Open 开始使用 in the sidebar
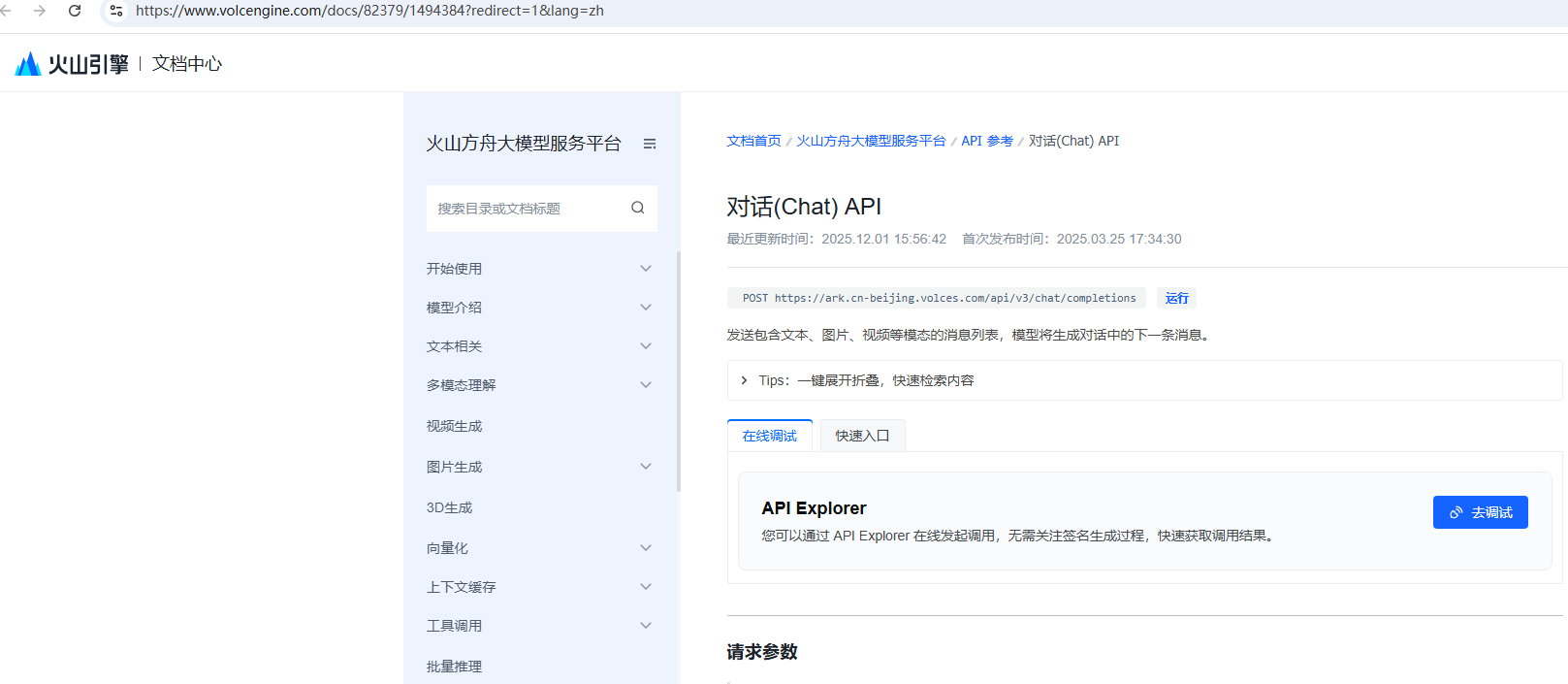 click(x=454, y=269)
